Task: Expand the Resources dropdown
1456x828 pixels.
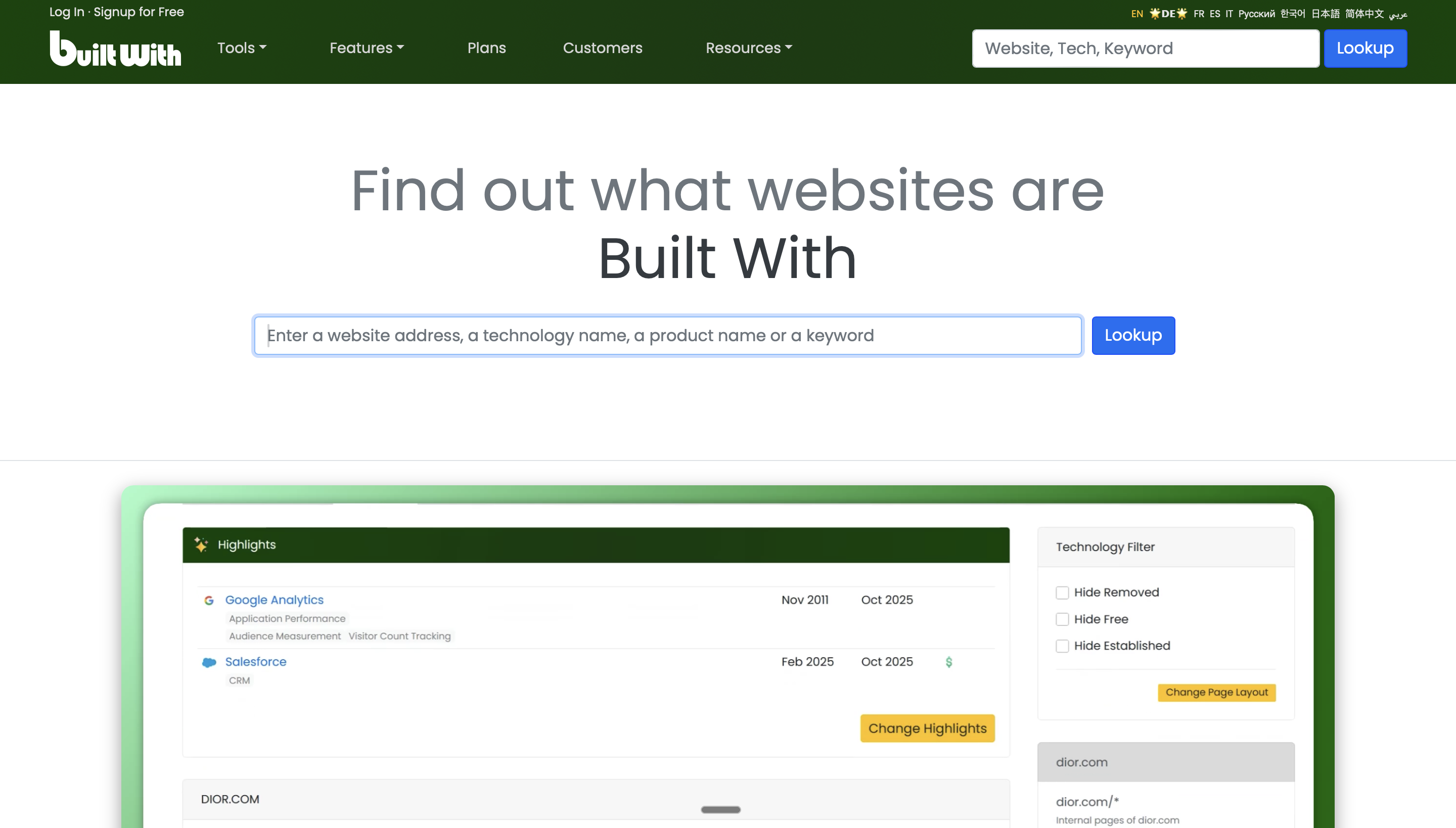Action: point(748,49)
